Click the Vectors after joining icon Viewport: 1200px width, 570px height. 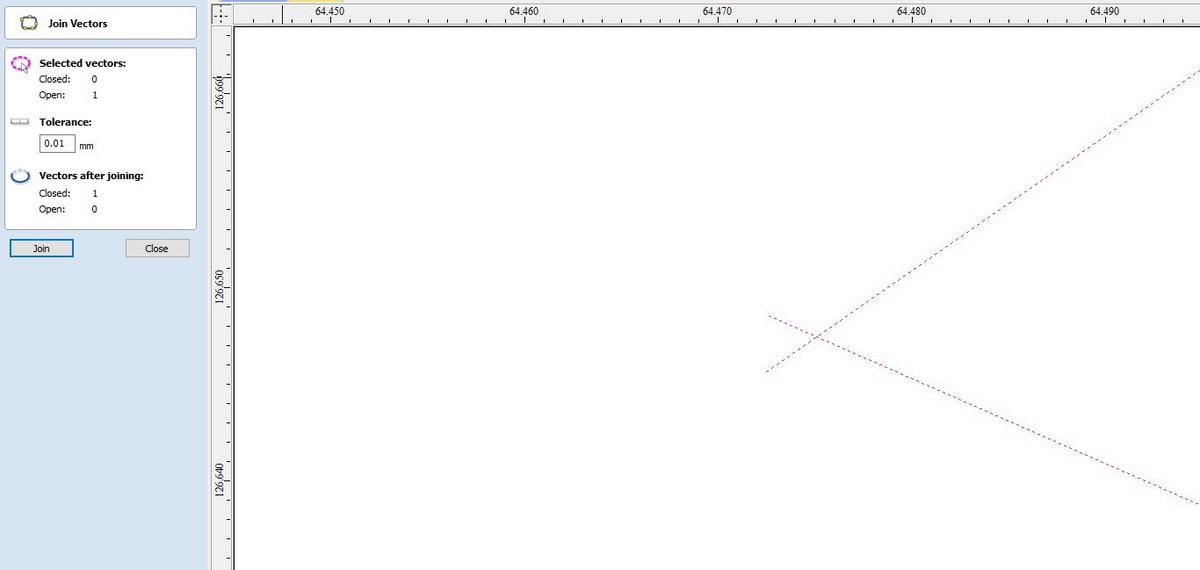click(x=21, y=176)
